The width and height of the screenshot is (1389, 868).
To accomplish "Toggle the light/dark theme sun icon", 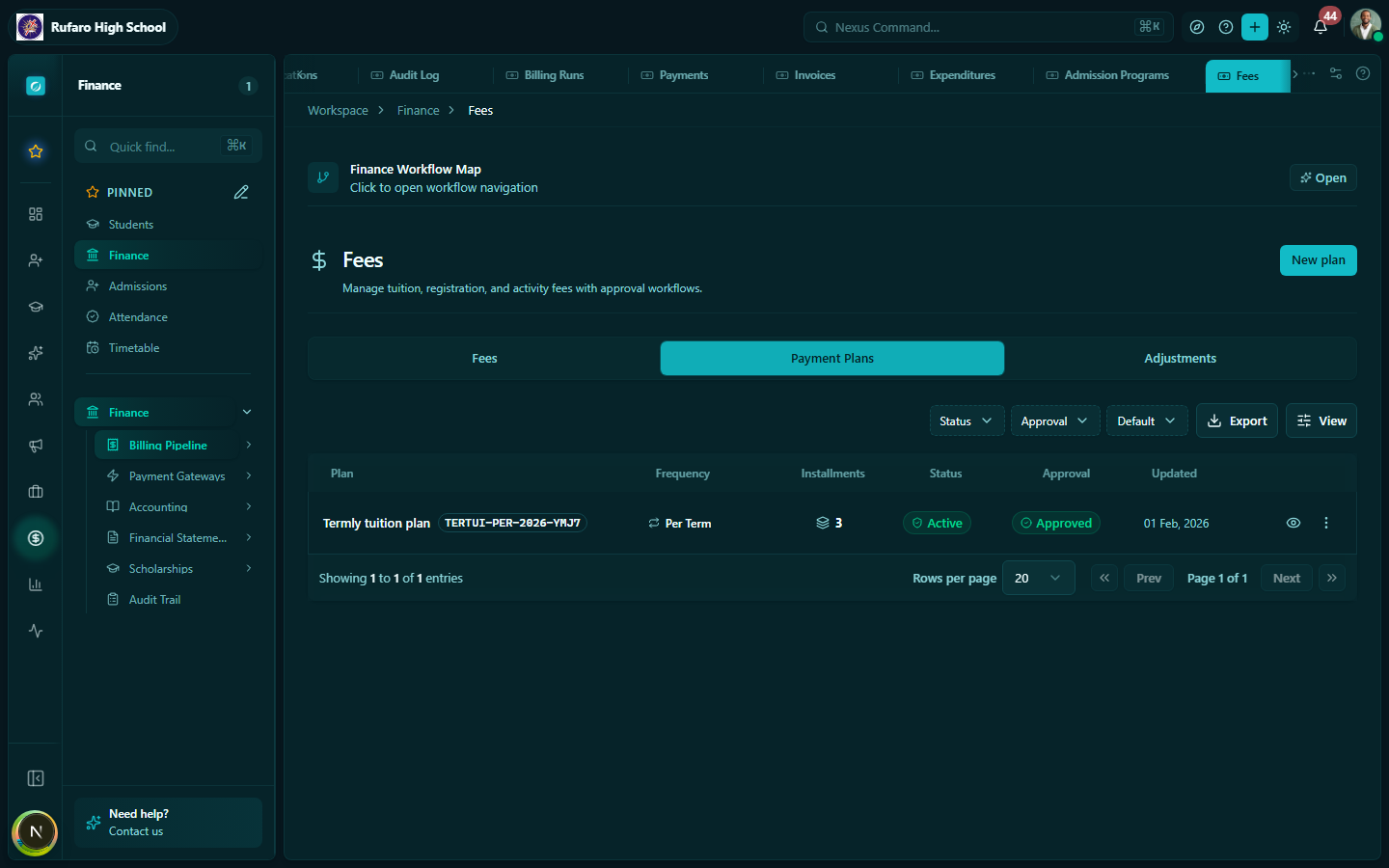I will pos(1284,27).
